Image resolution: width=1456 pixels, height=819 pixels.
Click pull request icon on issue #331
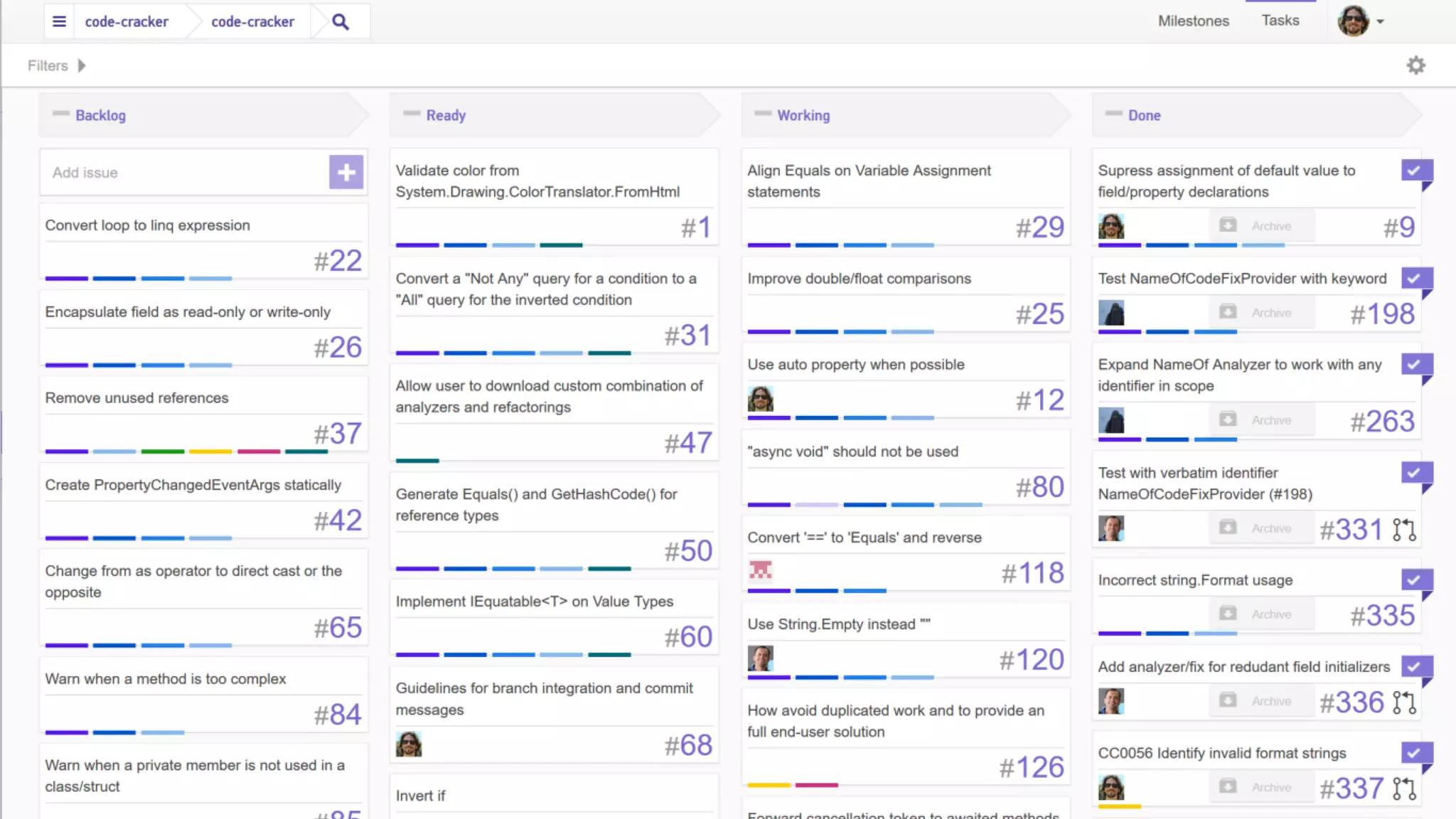pyautogui.click(x=1403, y=530)
